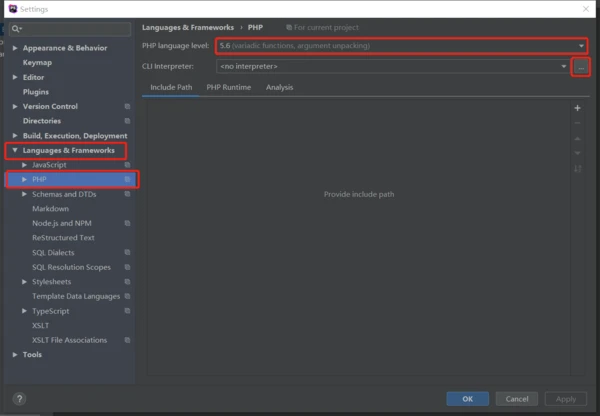Click project-level icon beside Node.js and NPM
The height and width of the screenshot is (416, 600).
[127, 223]
